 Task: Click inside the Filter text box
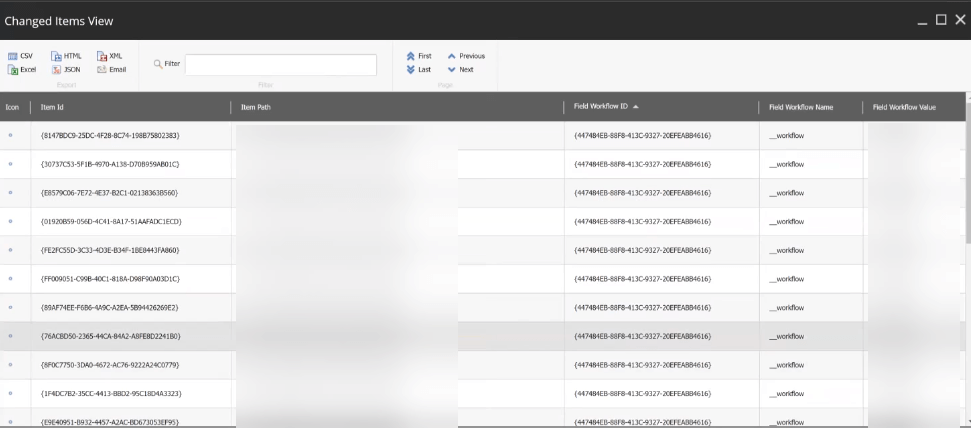tap(281, 65)
